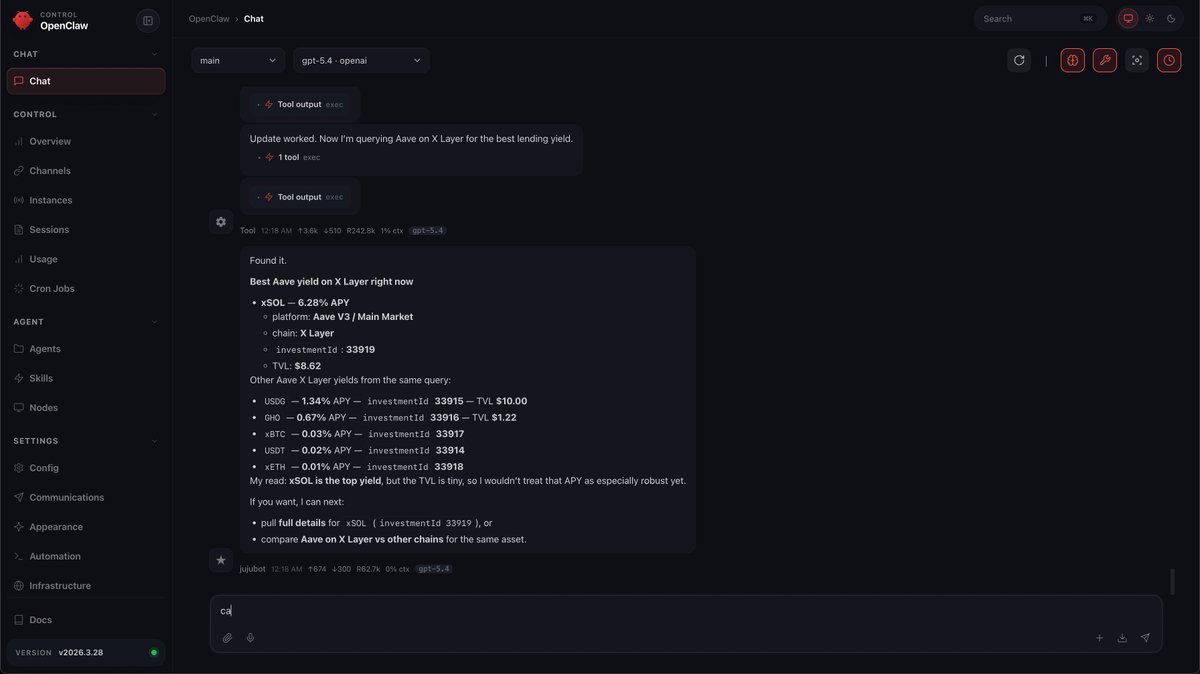Collapse the sidebar with the panel toggle
This screenshot has width=1200, height=674.
[148, 20]
